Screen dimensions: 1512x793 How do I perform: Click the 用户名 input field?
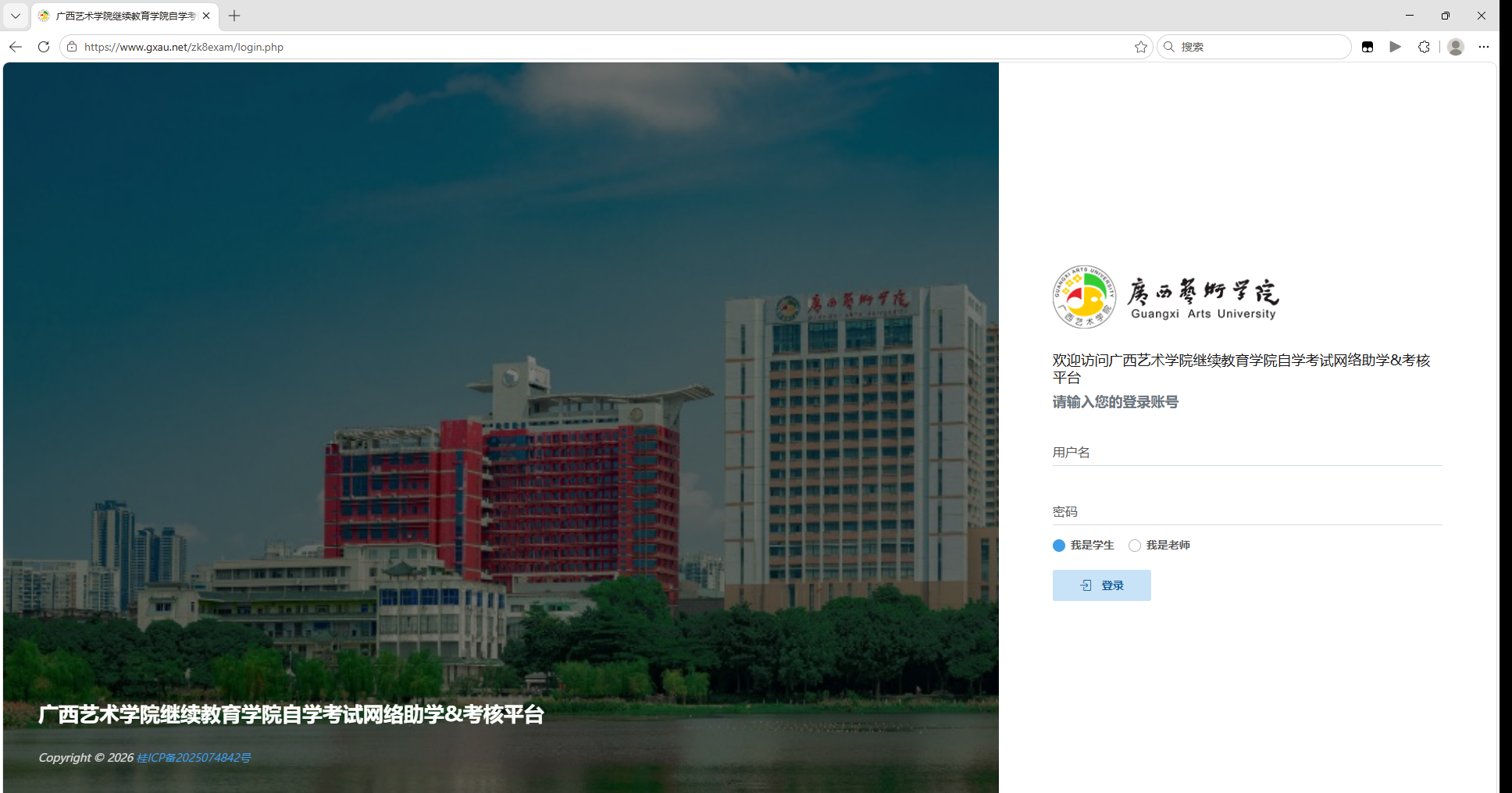pos(1247,453)
